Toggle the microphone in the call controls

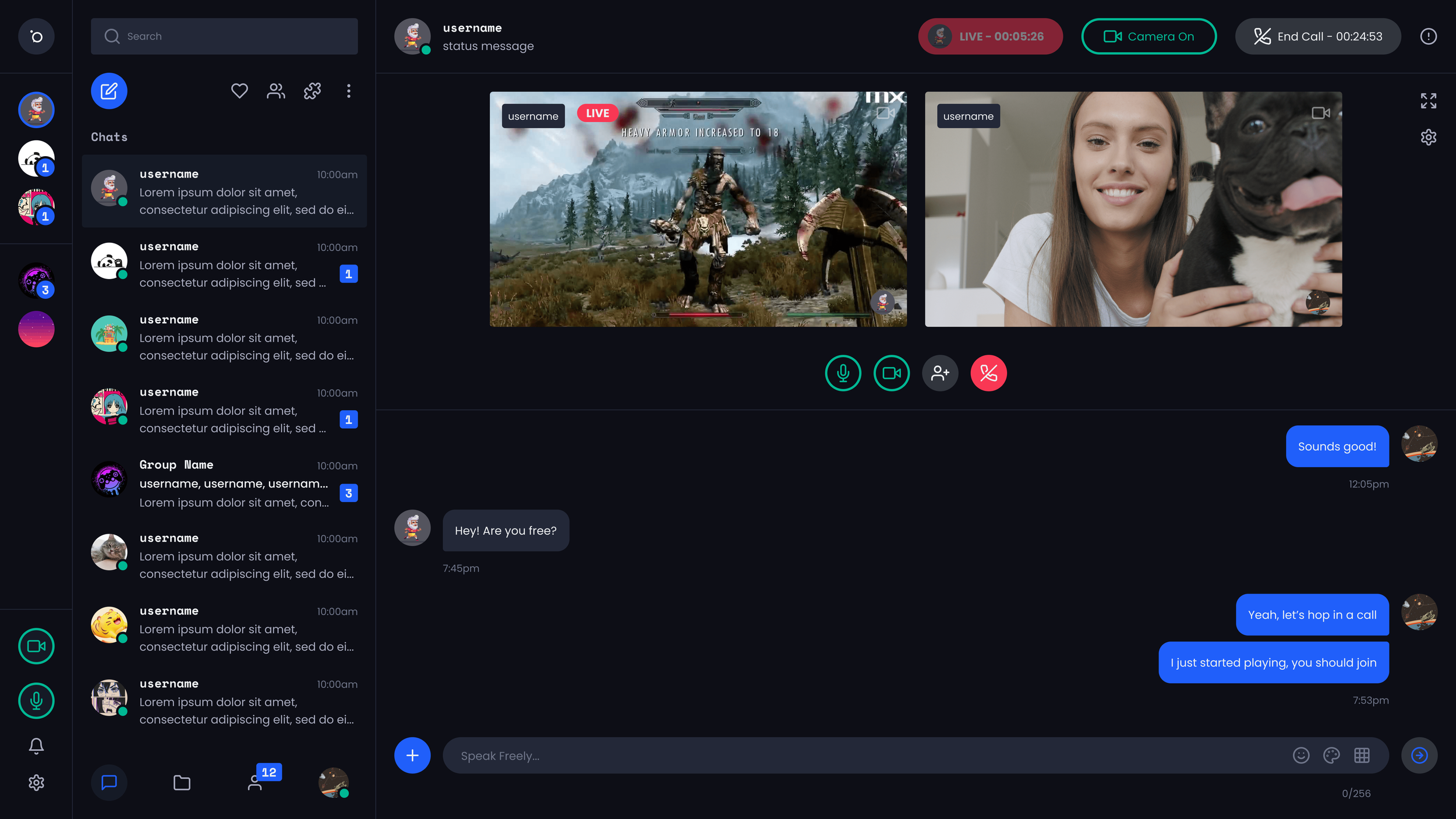[843, 373]
